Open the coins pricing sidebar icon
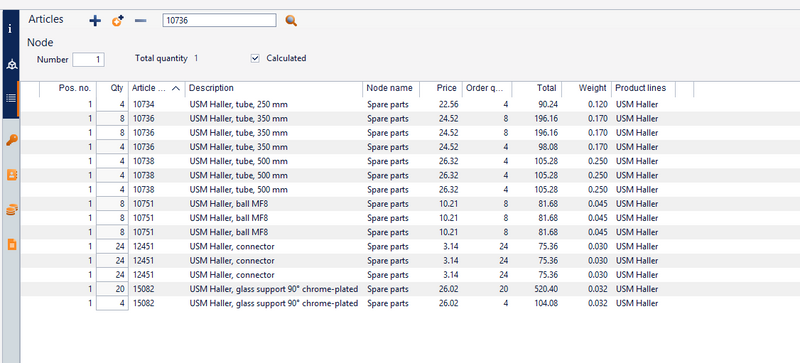This screenshot has height=363, width=800. pos(12,210)
